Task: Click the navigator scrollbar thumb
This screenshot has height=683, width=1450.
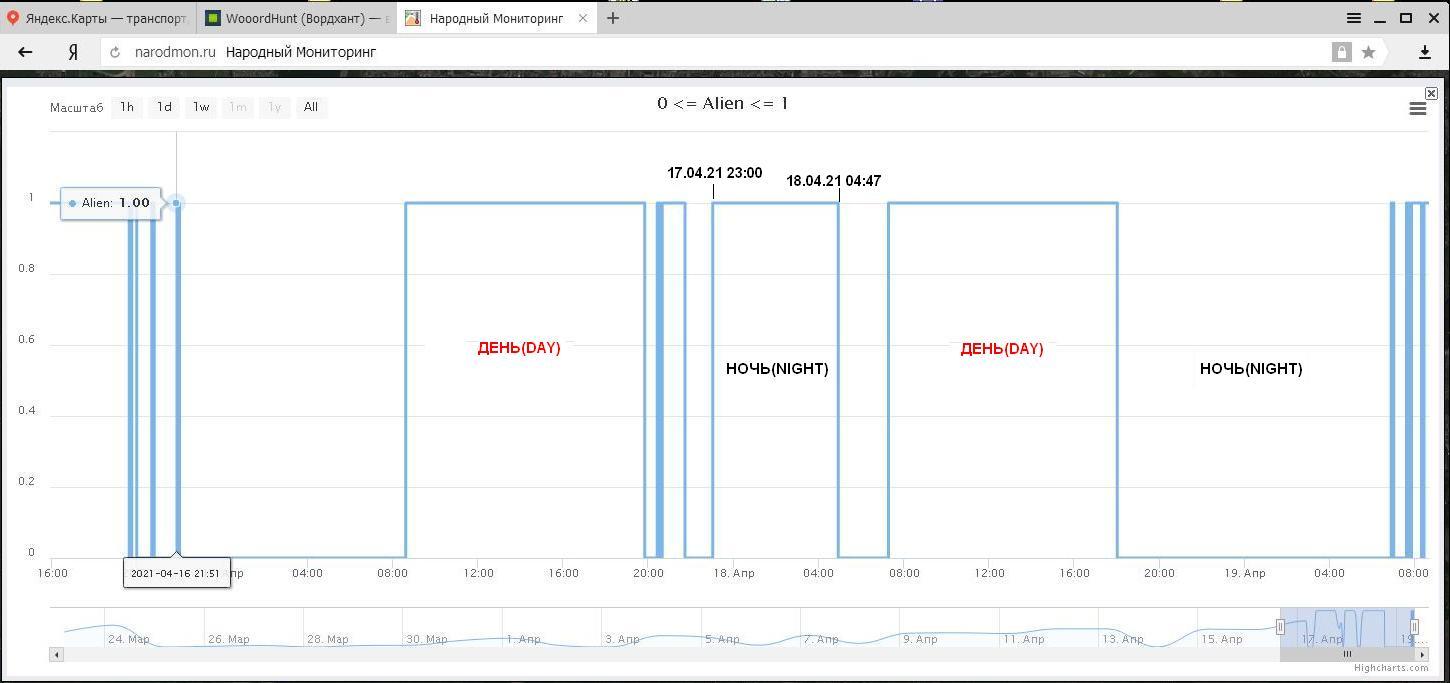Action: [x=1347, y=654]
